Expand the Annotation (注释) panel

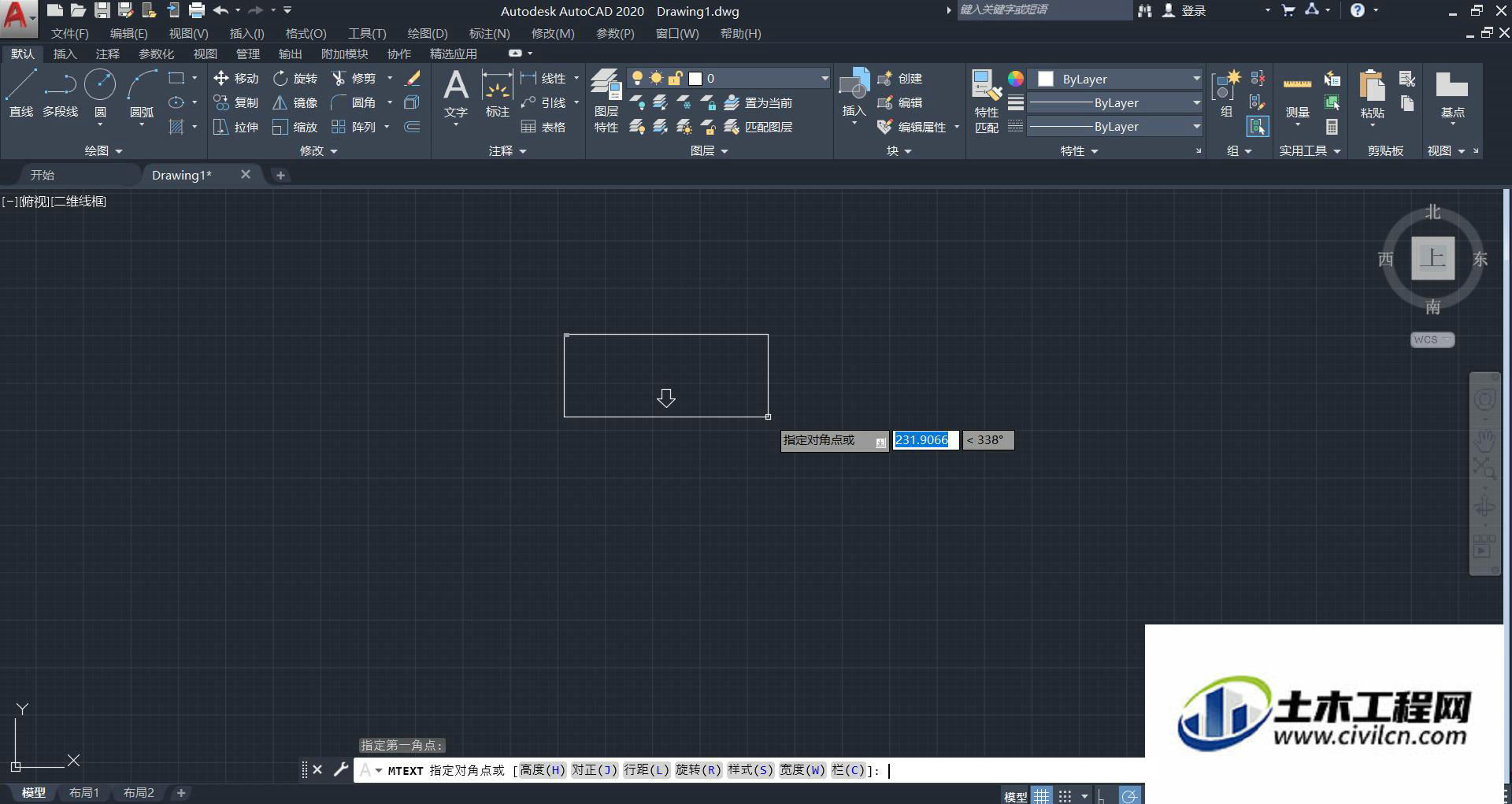[x=507, y=150]
